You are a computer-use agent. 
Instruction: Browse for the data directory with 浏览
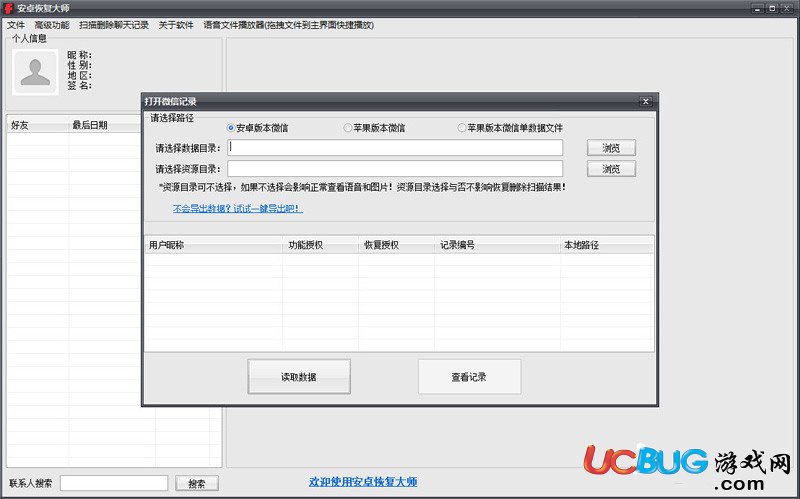pyautogui.click(x=611, y=148)
